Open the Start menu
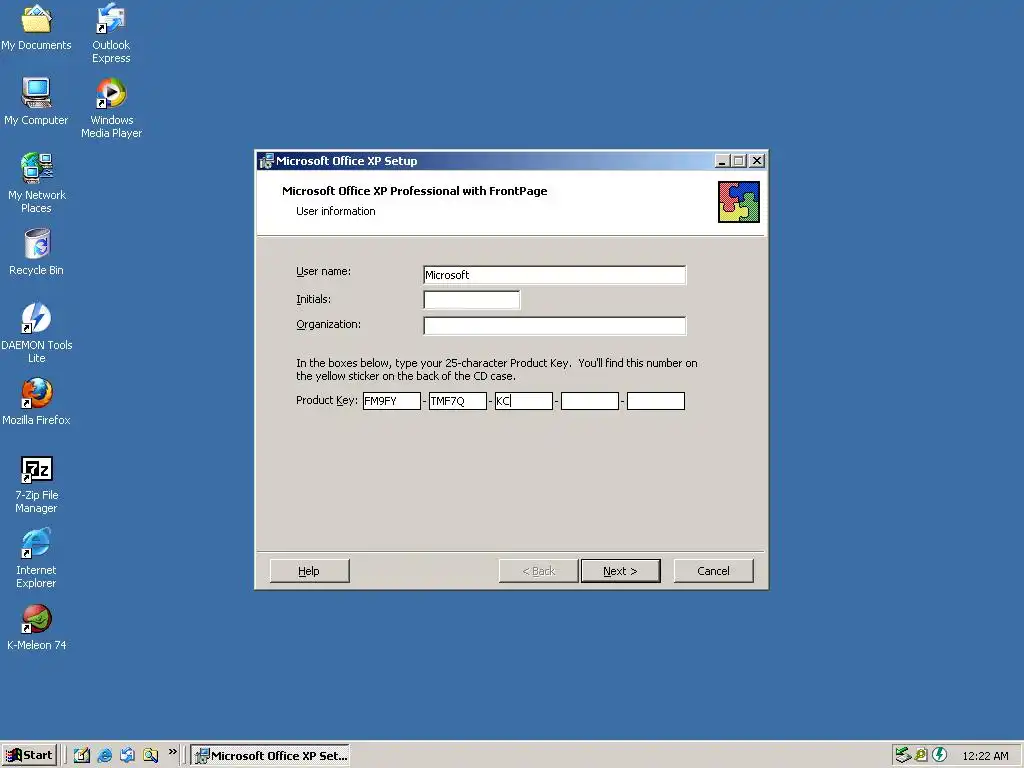1024x768 pixels. [29, 755]
